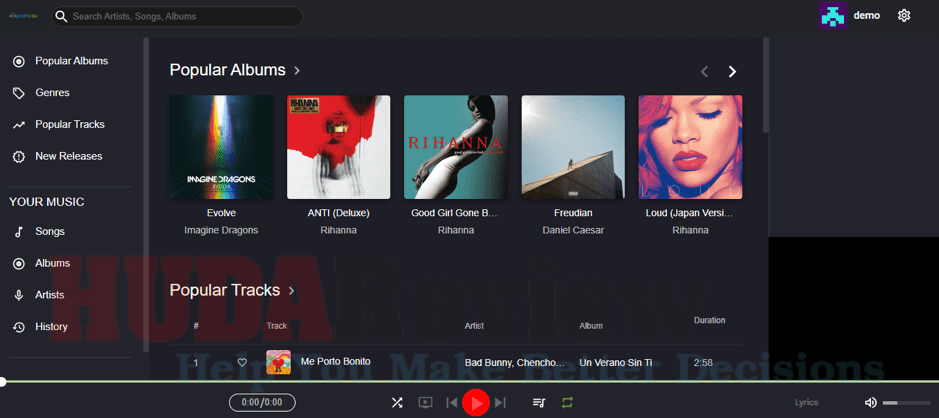Focus the Search Artists, Songs, Albums field
This screenshot has width=939, height=418.
(x=177, y=16)
